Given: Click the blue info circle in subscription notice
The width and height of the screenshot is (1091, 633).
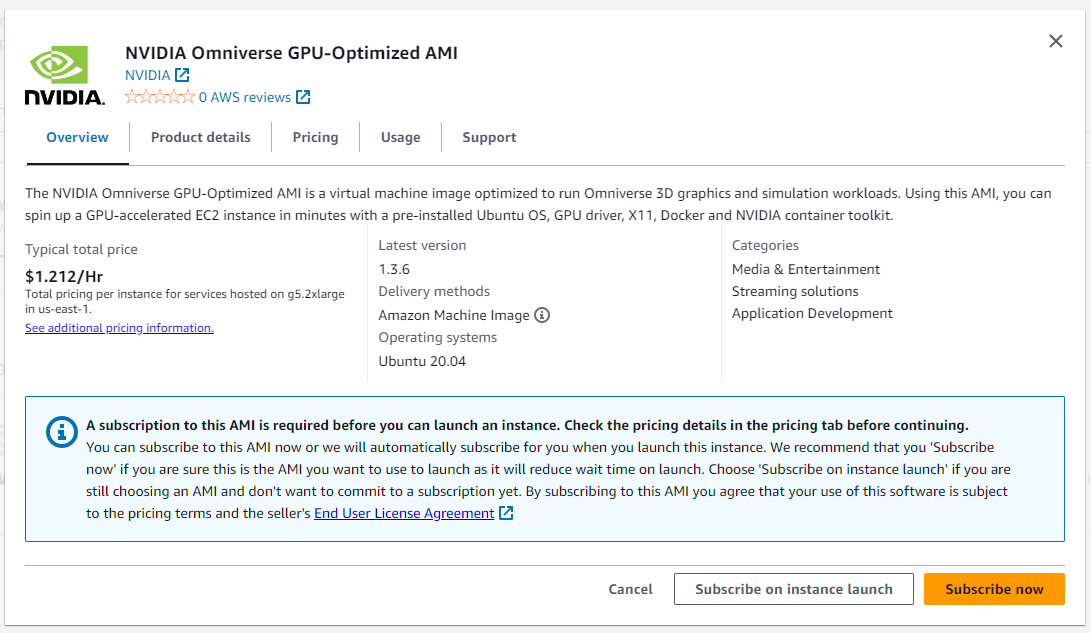Looking at the screenshot, I should coord(61,432).
